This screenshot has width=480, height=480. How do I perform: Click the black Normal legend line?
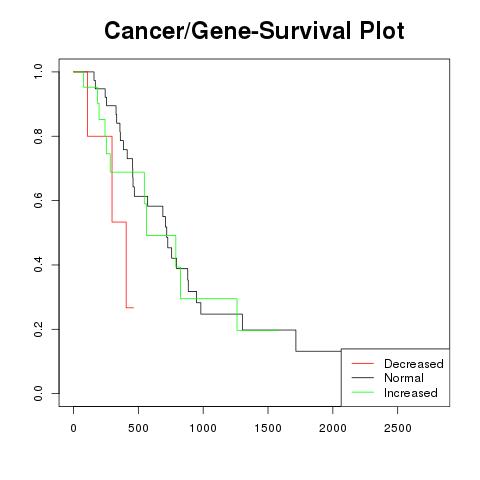click(363, 378)
